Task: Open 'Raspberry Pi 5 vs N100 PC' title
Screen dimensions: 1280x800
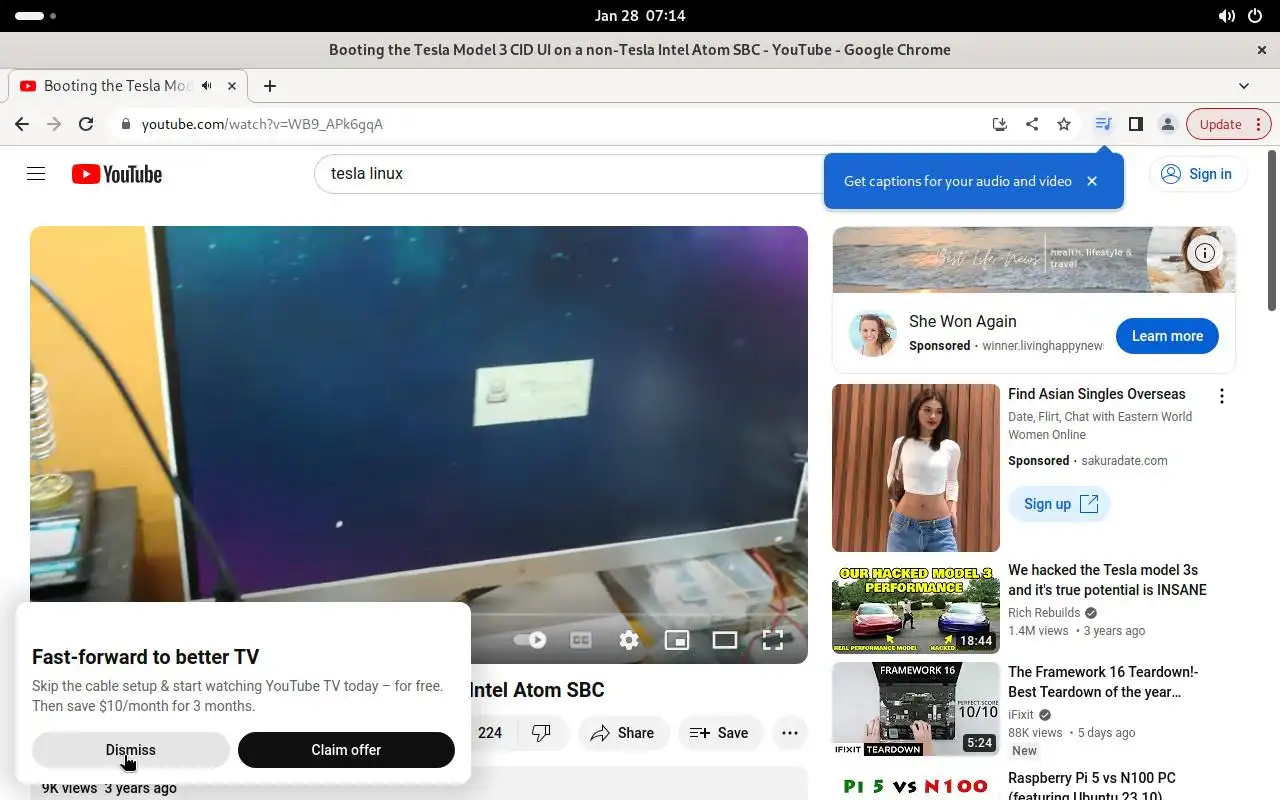Action: [x=1092, y=785]
